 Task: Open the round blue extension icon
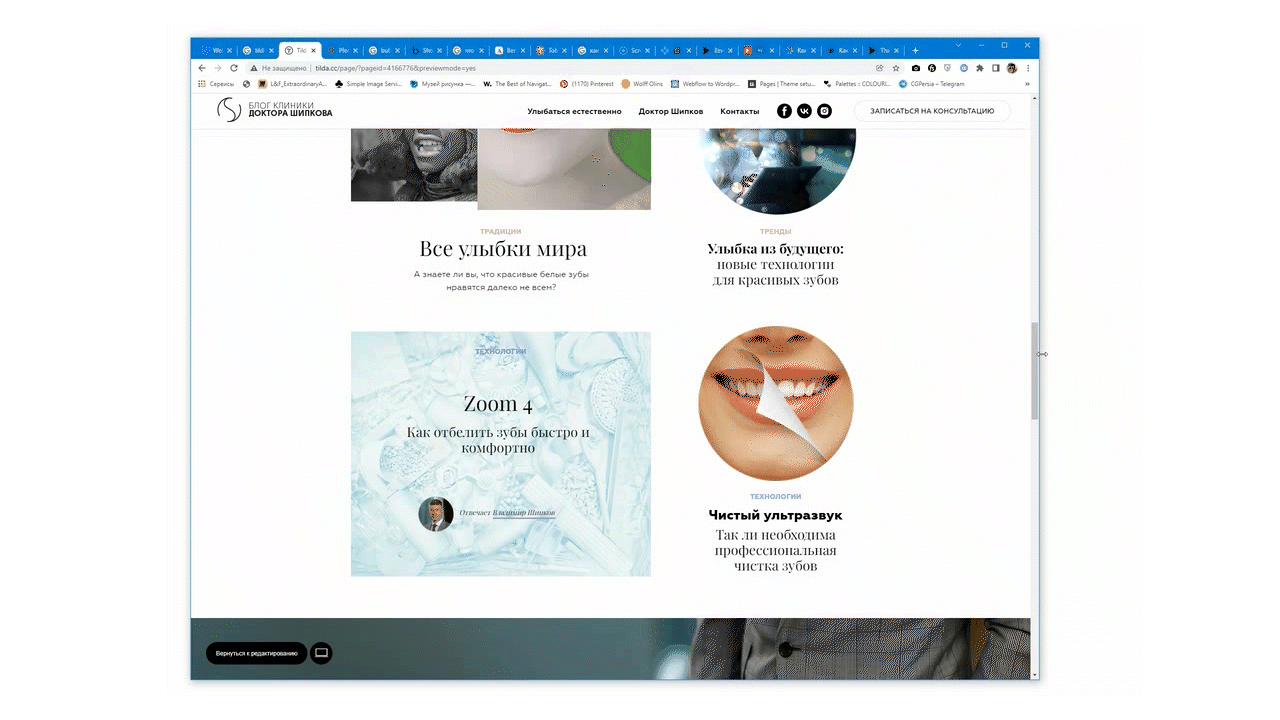(964, 68)
